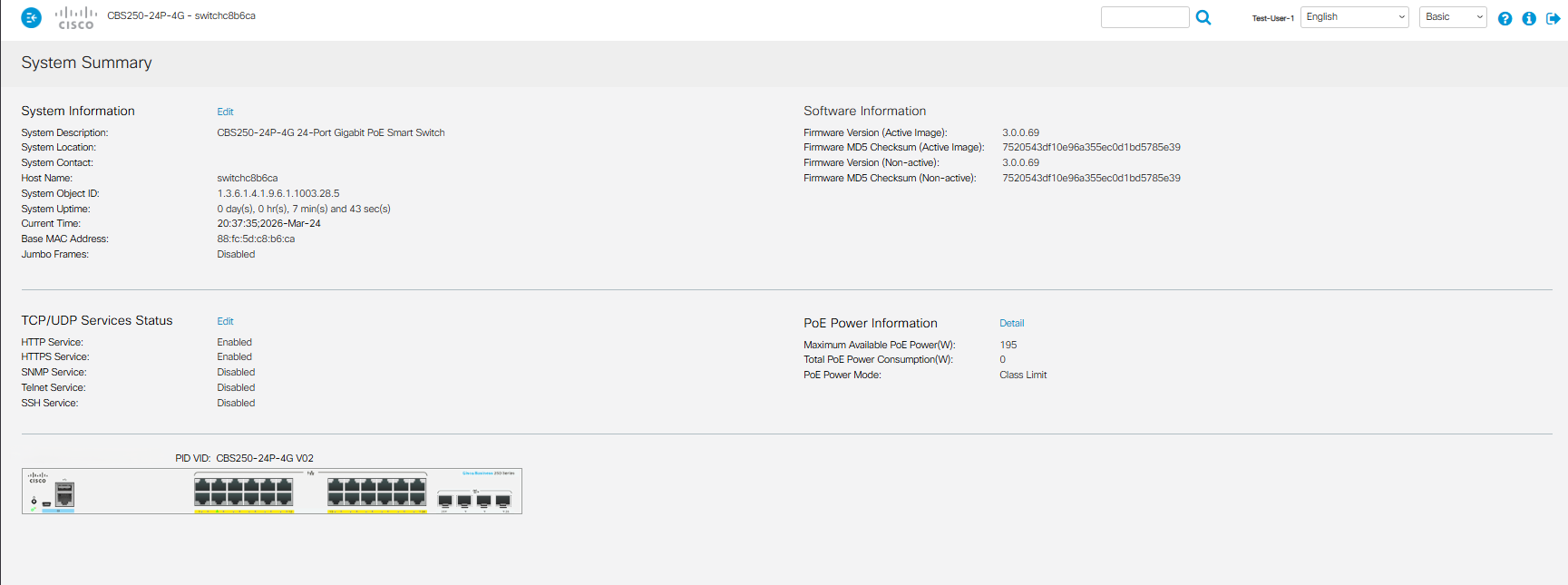Screen dimensions: 1568x585
Task: Click the non-active image MD5 checksum value
Action: click(x=1091, y=178)
